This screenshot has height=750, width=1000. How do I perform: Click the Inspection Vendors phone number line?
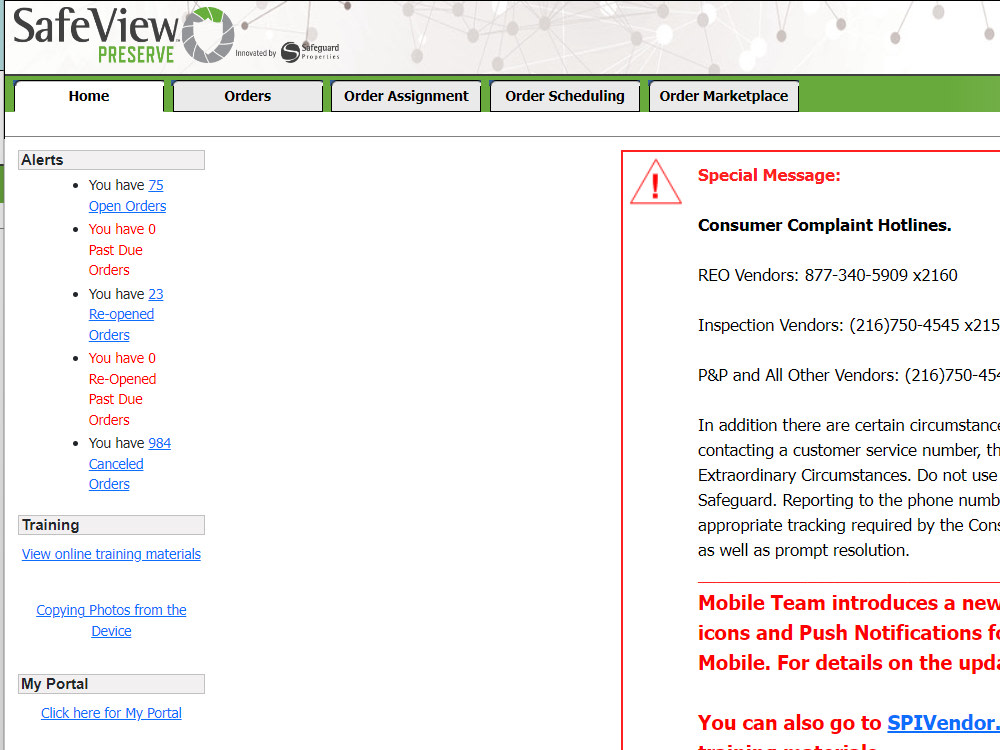point(849,325)
